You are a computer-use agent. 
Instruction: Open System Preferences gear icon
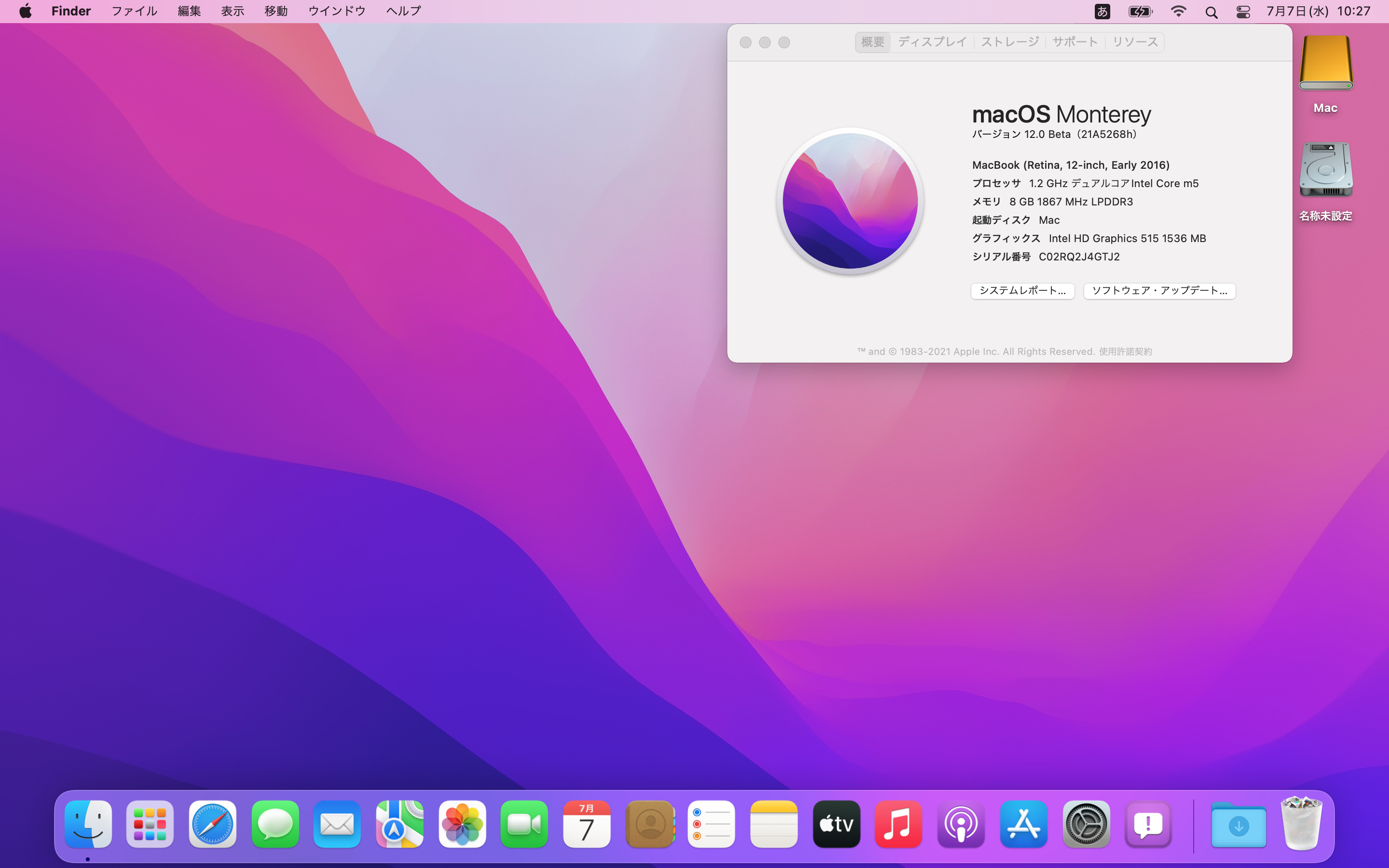pos(1085,825)
